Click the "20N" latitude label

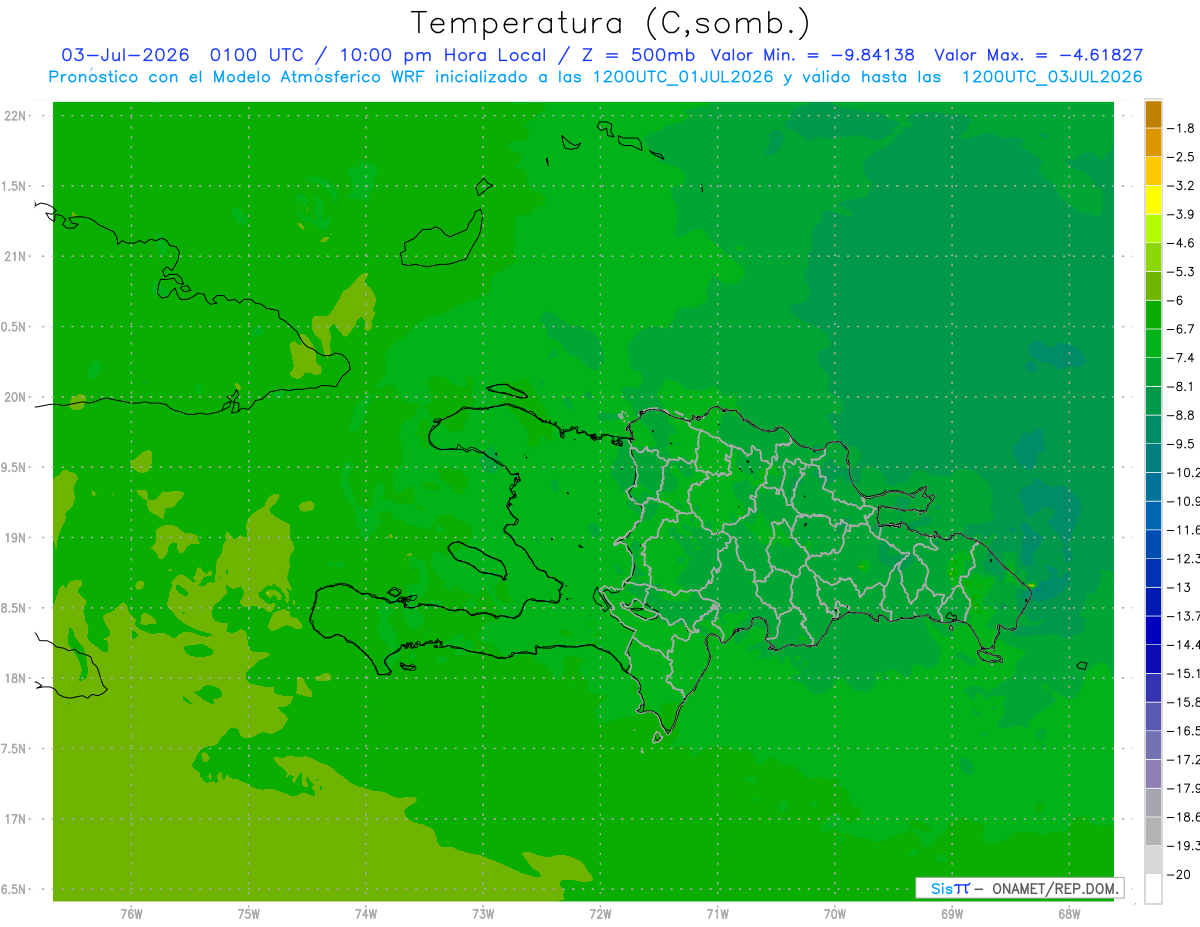pyautogui.click(x=15, y=397)
